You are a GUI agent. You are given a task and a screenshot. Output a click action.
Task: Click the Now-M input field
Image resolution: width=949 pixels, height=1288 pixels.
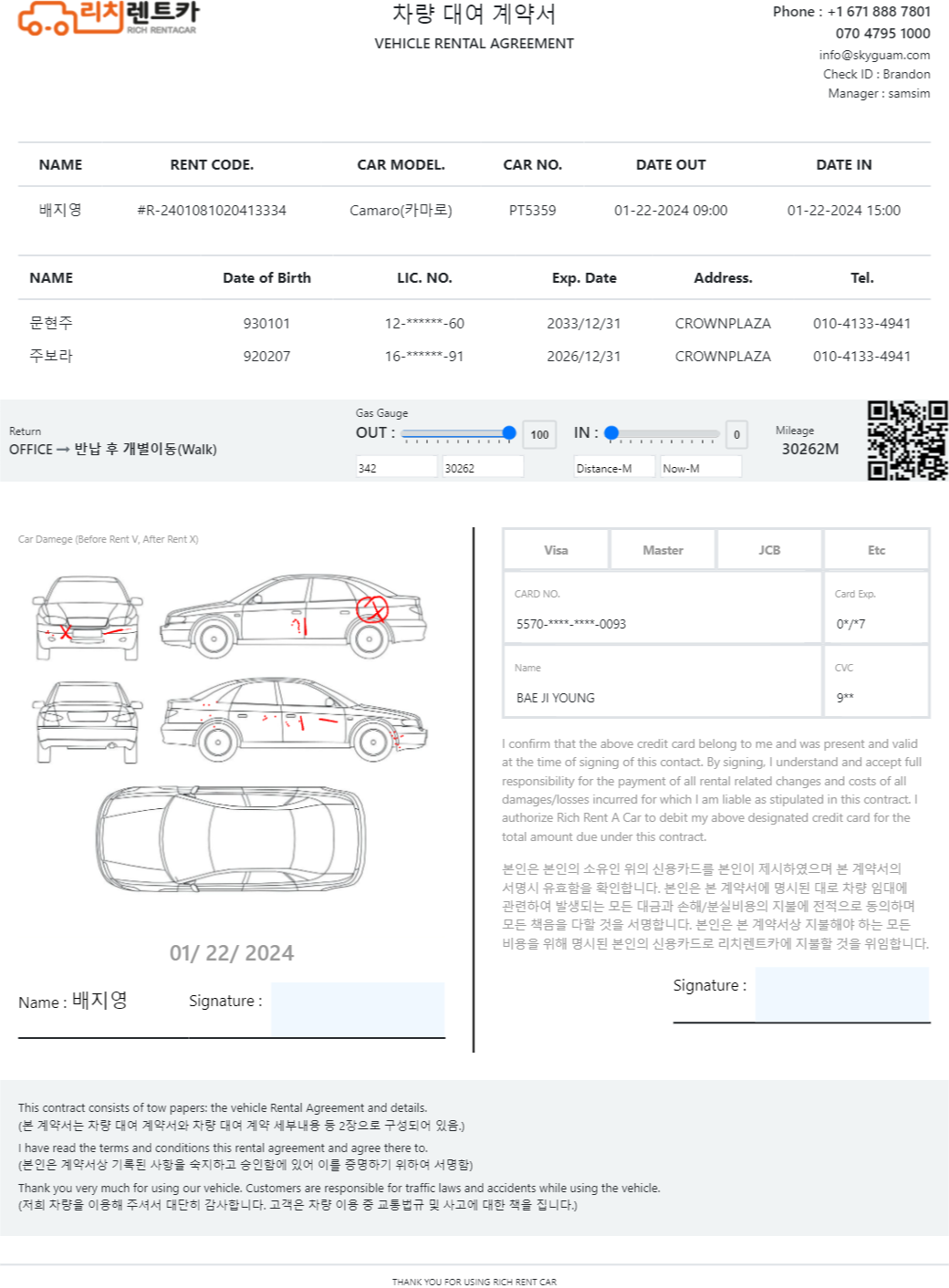tap(701, 467)
